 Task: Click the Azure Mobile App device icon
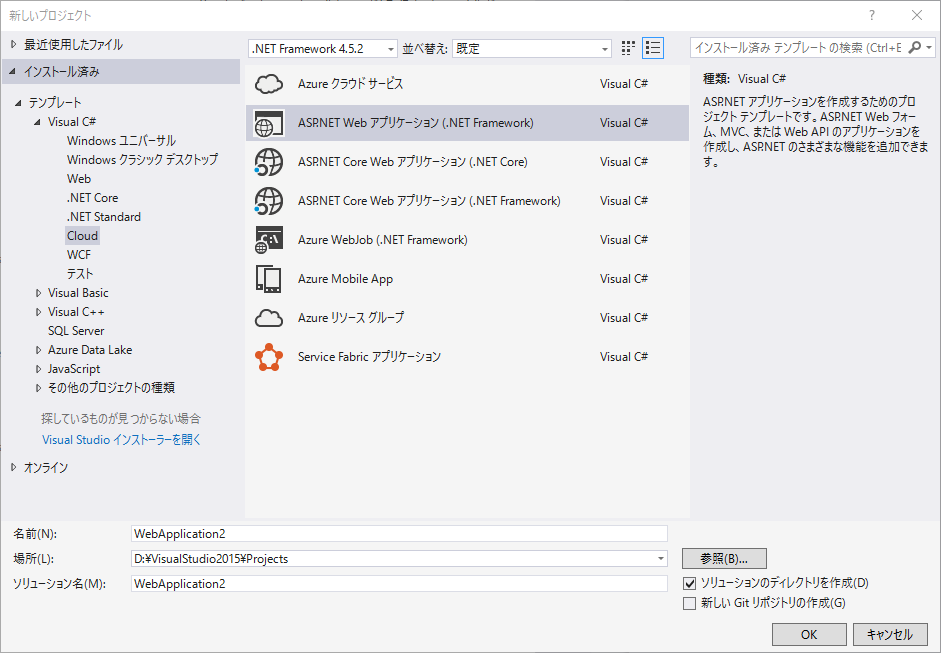click(x=268, y=279)
